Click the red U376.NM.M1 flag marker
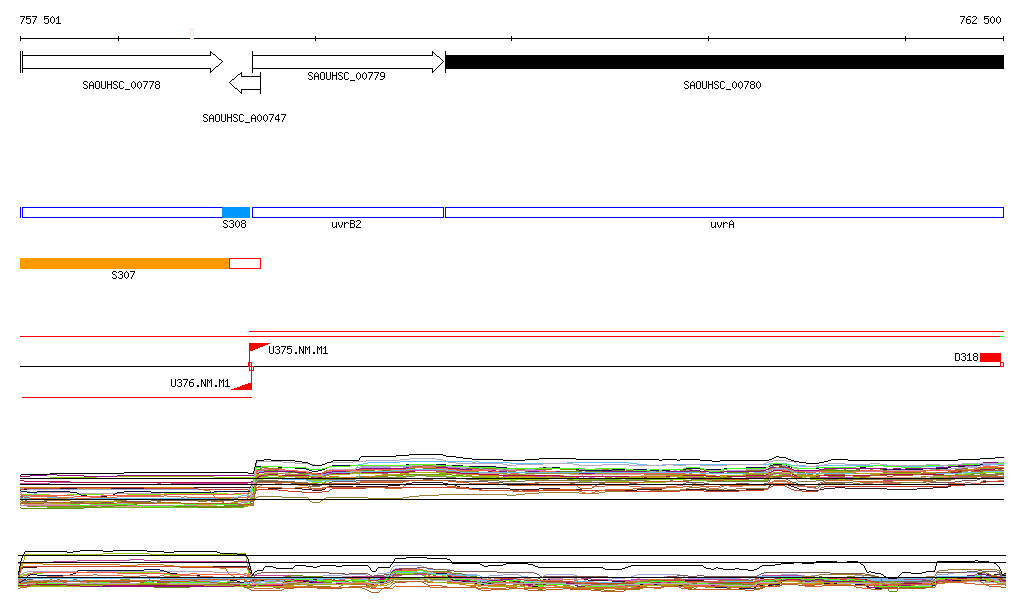 click(242, 385)
